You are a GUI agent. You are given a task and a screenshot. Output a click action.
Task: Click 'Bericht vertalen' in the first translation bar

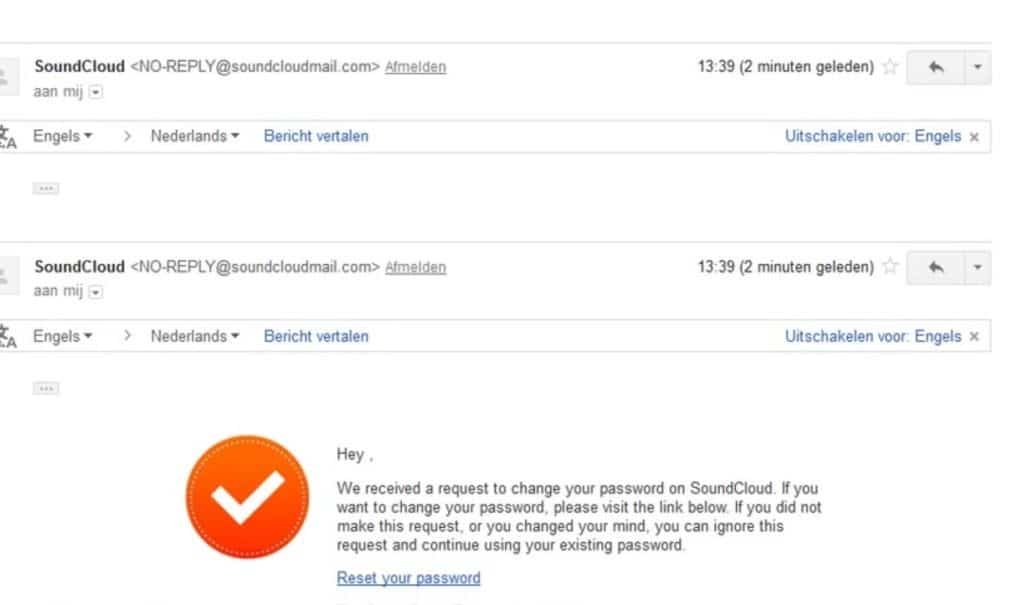click(x=316, y=136)
